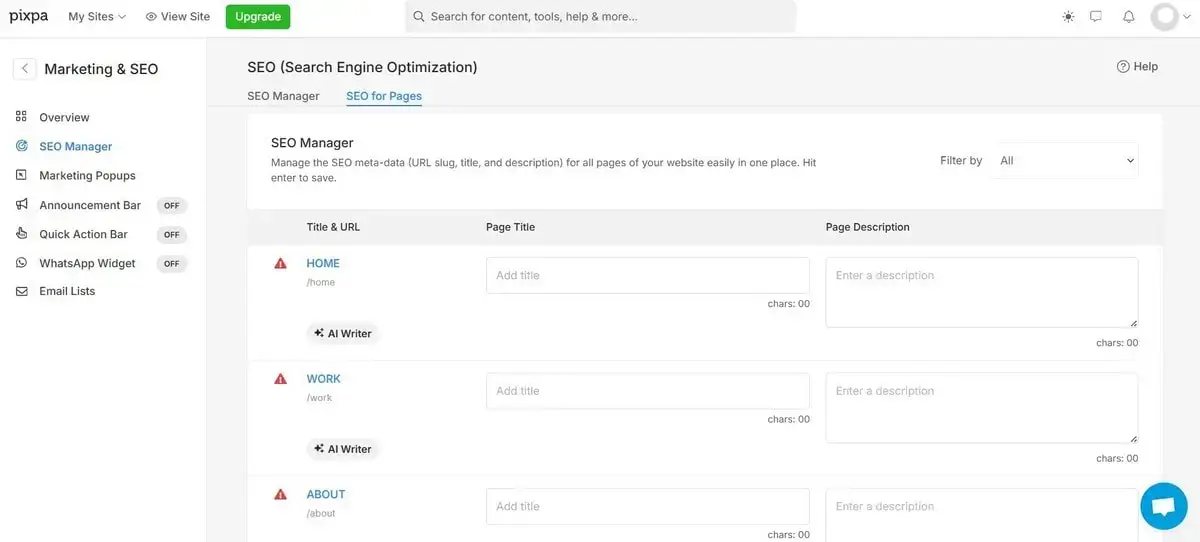Viewport: 1200px width, 542px height.
Task: Click the Overview grid icon
Action: tap(21, 117)
